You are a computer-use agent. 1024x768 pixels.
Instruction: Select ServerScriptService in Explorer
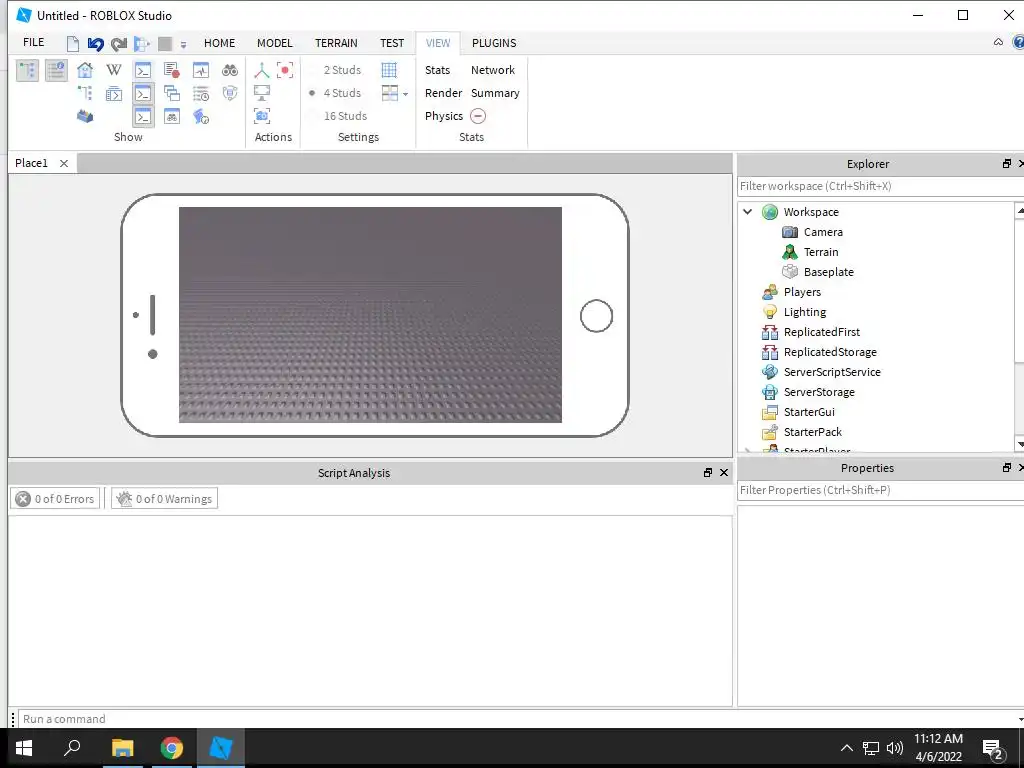click(831, 372)
